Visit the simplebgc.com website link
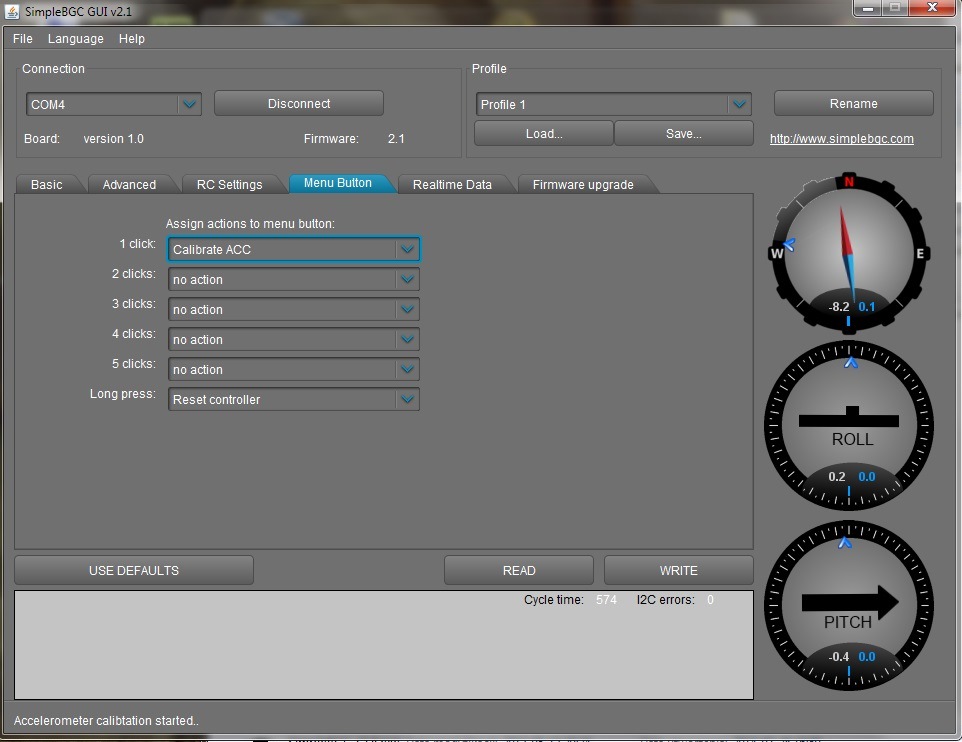The image size is (962, 742). (841, 139)
